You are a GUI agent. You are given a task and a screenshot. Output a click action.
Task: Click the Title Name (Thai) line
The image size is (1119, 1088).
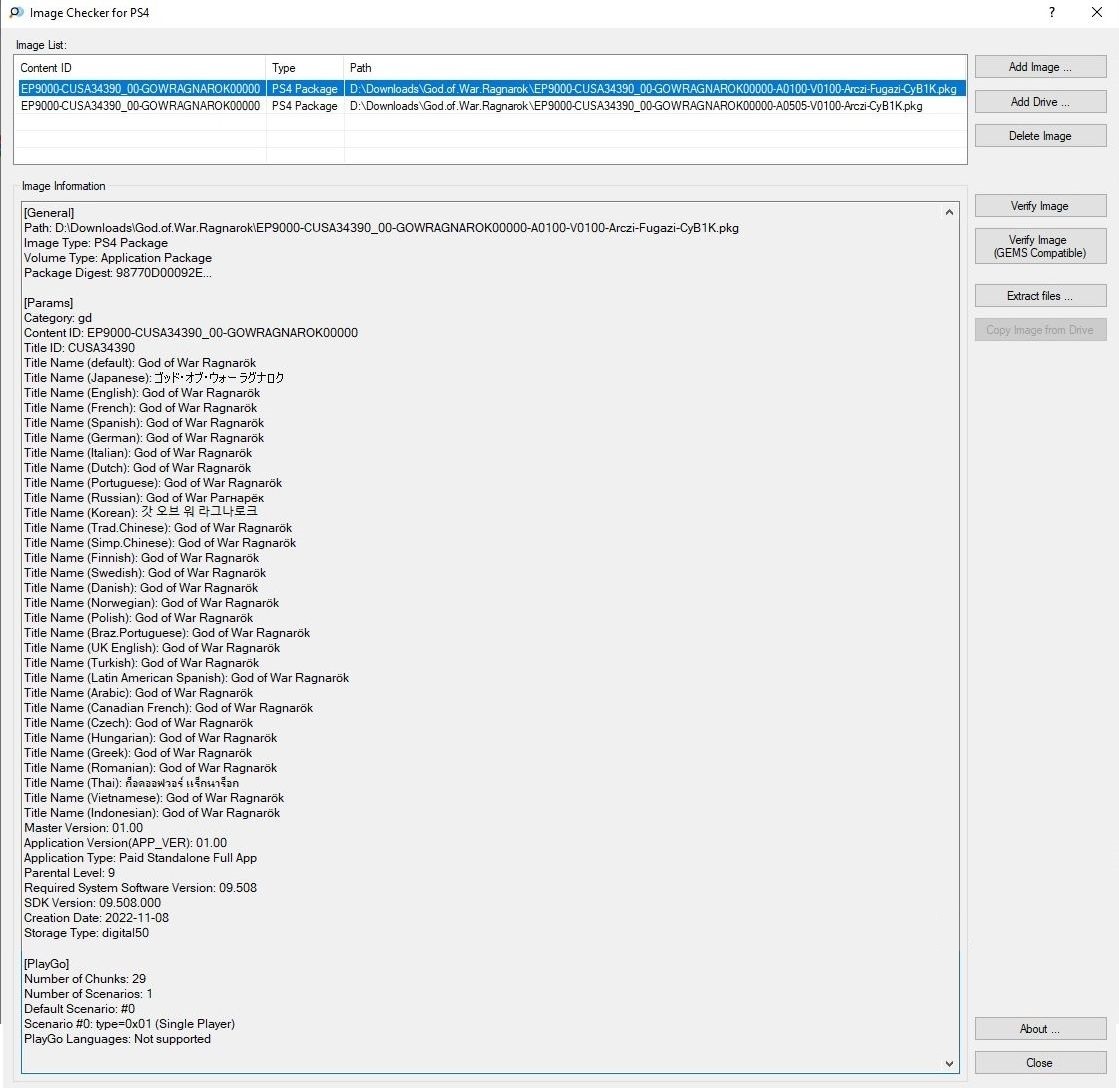pos(131,783)
